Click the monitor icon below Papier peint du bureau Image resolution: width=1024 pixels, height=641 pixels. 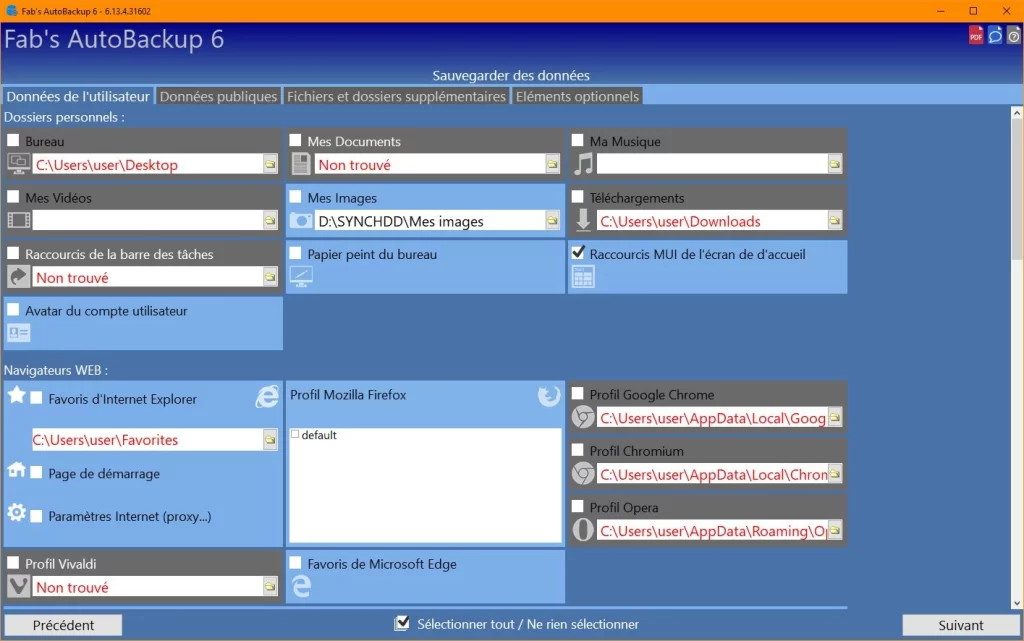301,277
